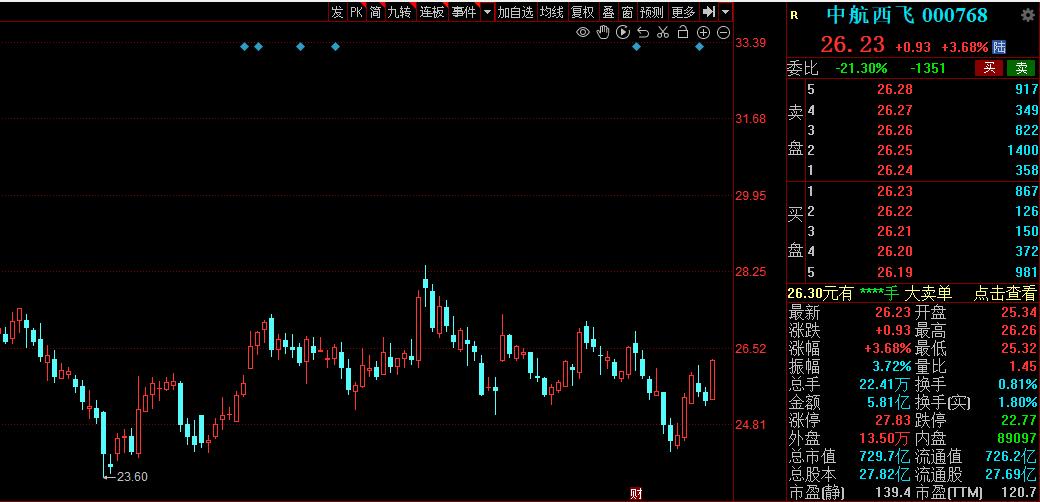1040x502 pixels.
Task: Click the rightmost blue diamond event marker
Action: click(x=700, y=46)
